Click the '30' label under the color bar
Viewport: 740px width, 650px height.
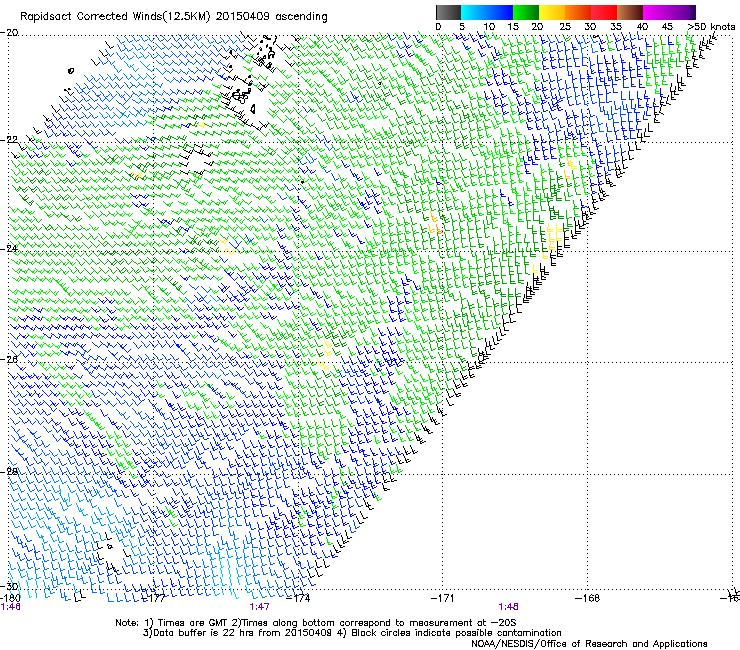[590, 27]
